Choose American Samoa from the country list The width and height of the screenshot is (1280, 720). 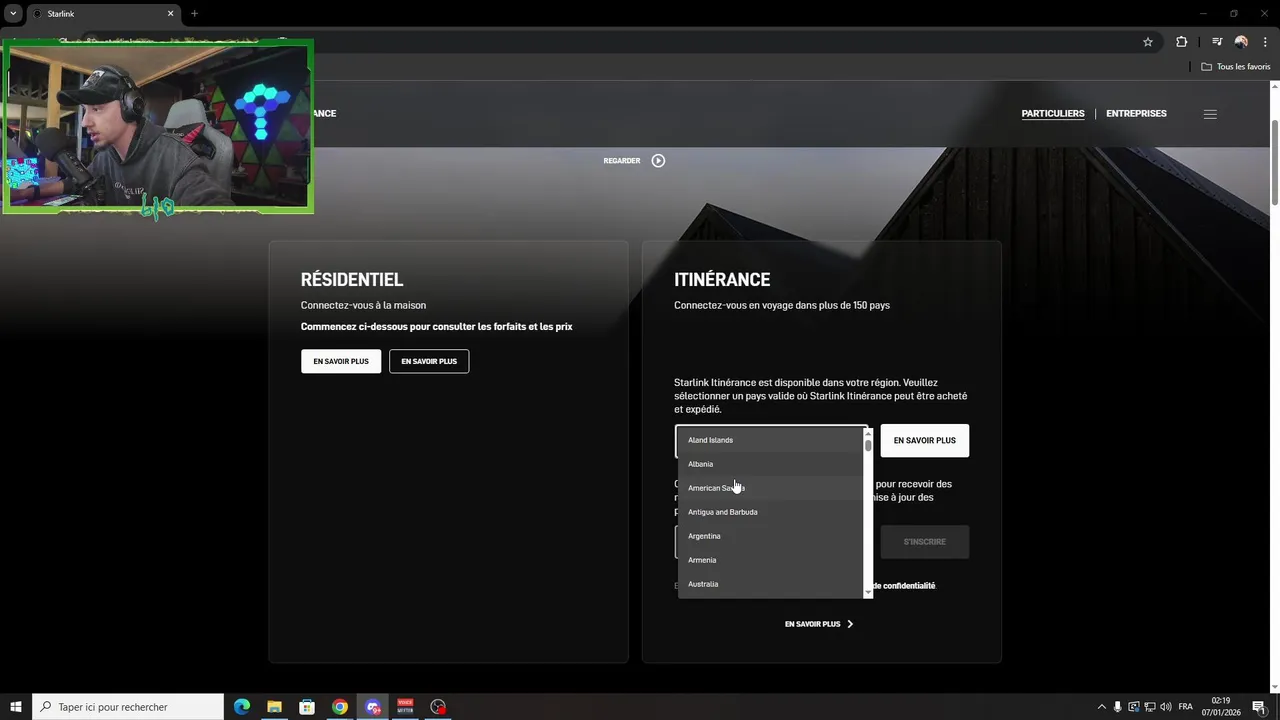(x=770, y=488)
